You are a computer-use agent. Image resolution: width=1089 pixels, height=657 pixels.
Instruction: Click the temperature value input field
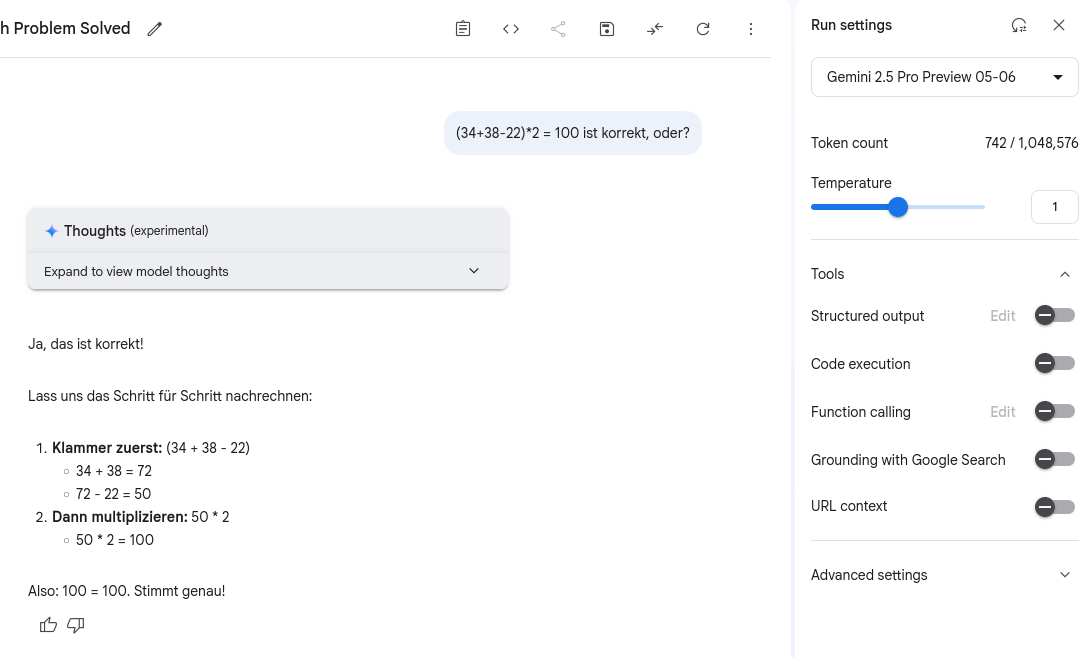pos(1054,207)
